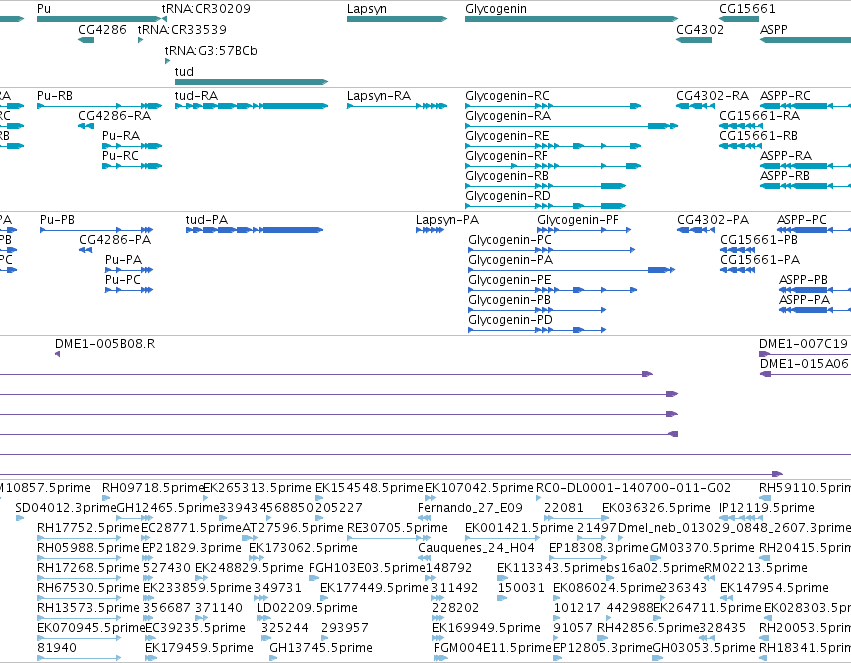
Task: Click transcript 'ASPP-RA'
Action: click(x=786, y=156)
